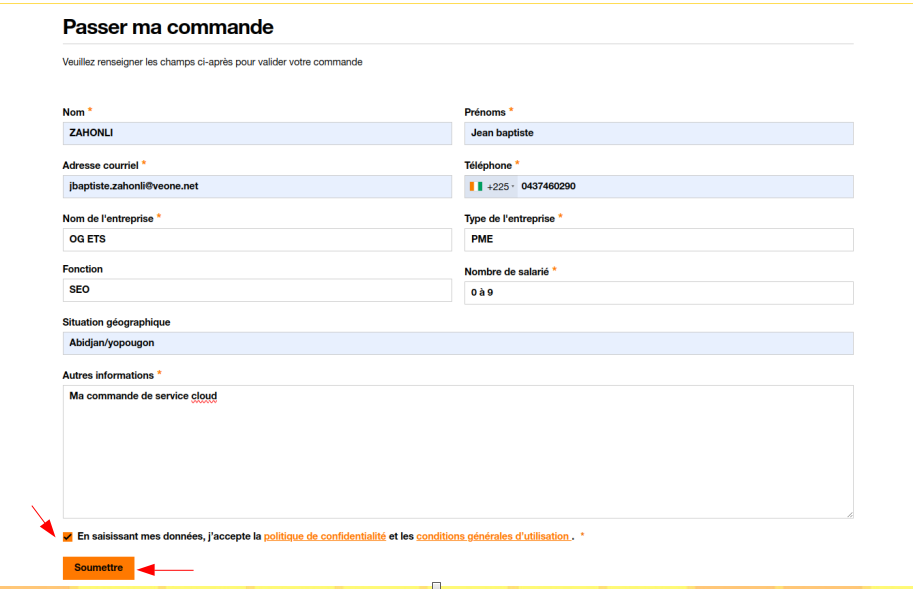Click the Prénoms field with Jean baptiste
913x589 pixels.
click(658, 134)
